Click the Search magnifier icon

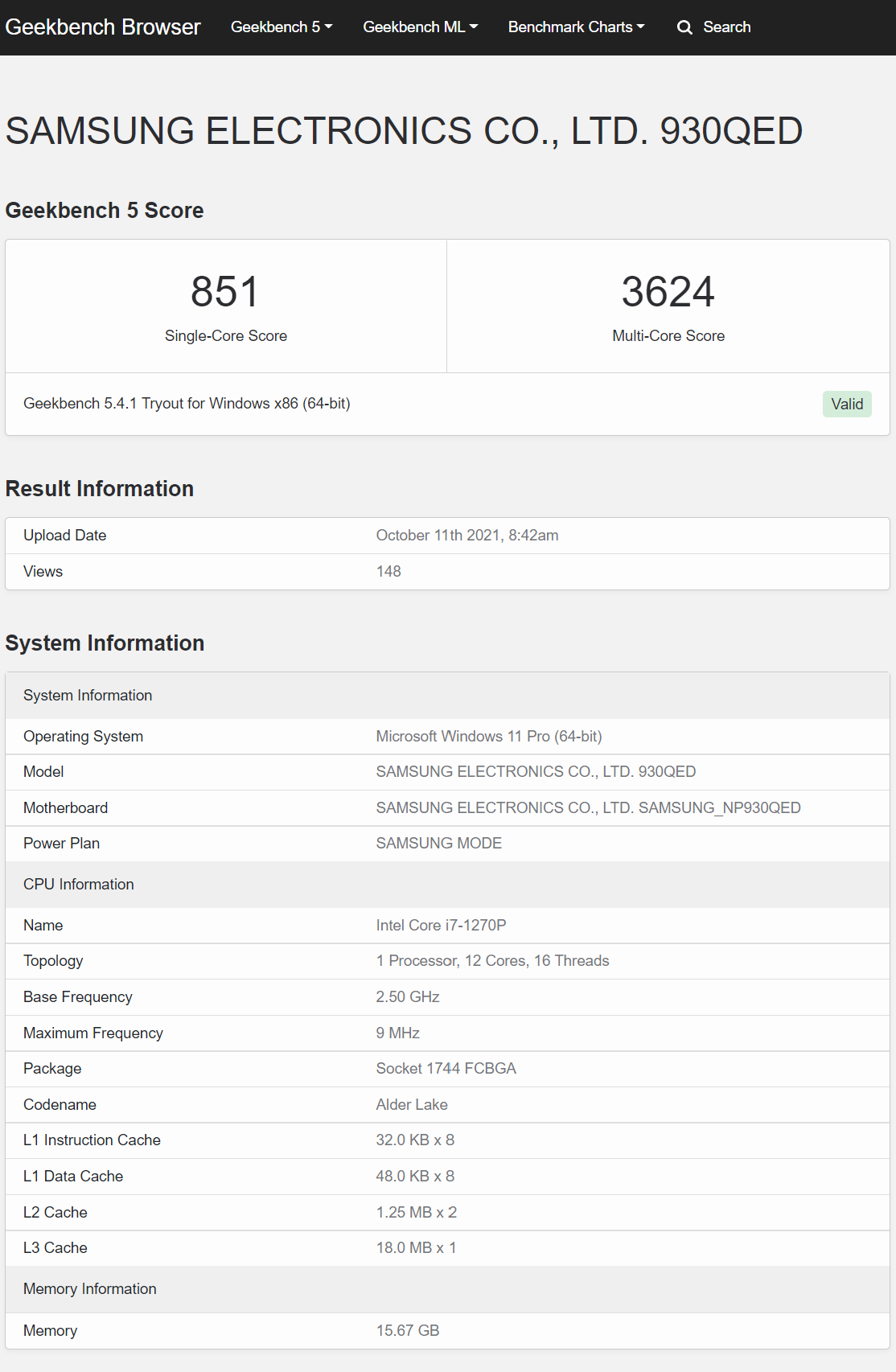pyautogui.click(x=684, y=27)
